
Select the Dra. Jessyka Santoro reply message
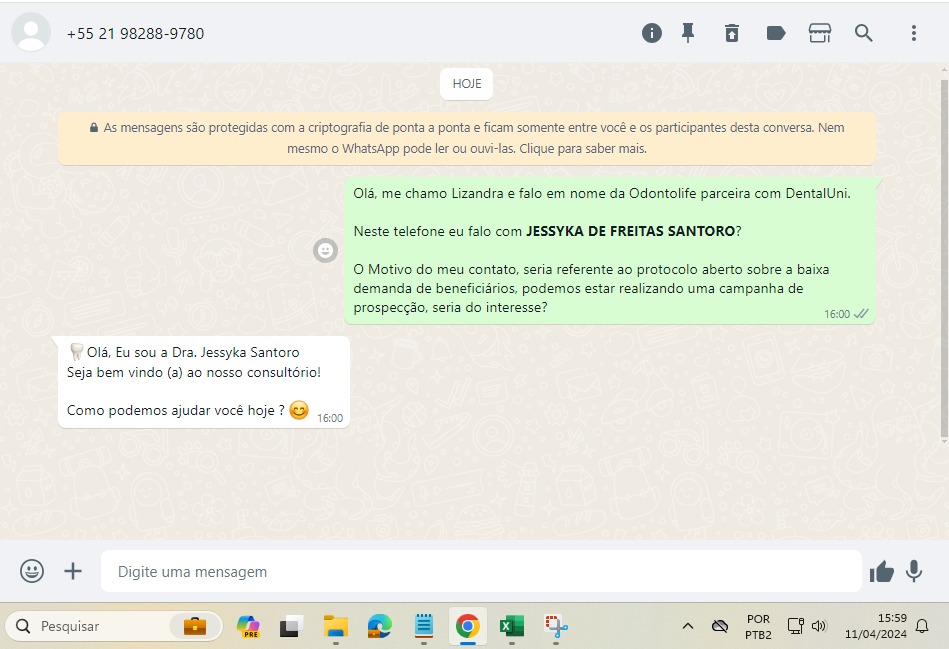204,382
